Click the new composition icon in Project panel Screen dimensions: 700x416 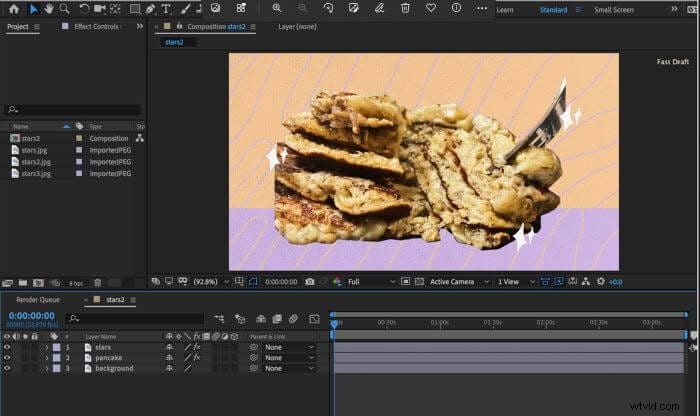pyautogui.click(x=38, y=283)
